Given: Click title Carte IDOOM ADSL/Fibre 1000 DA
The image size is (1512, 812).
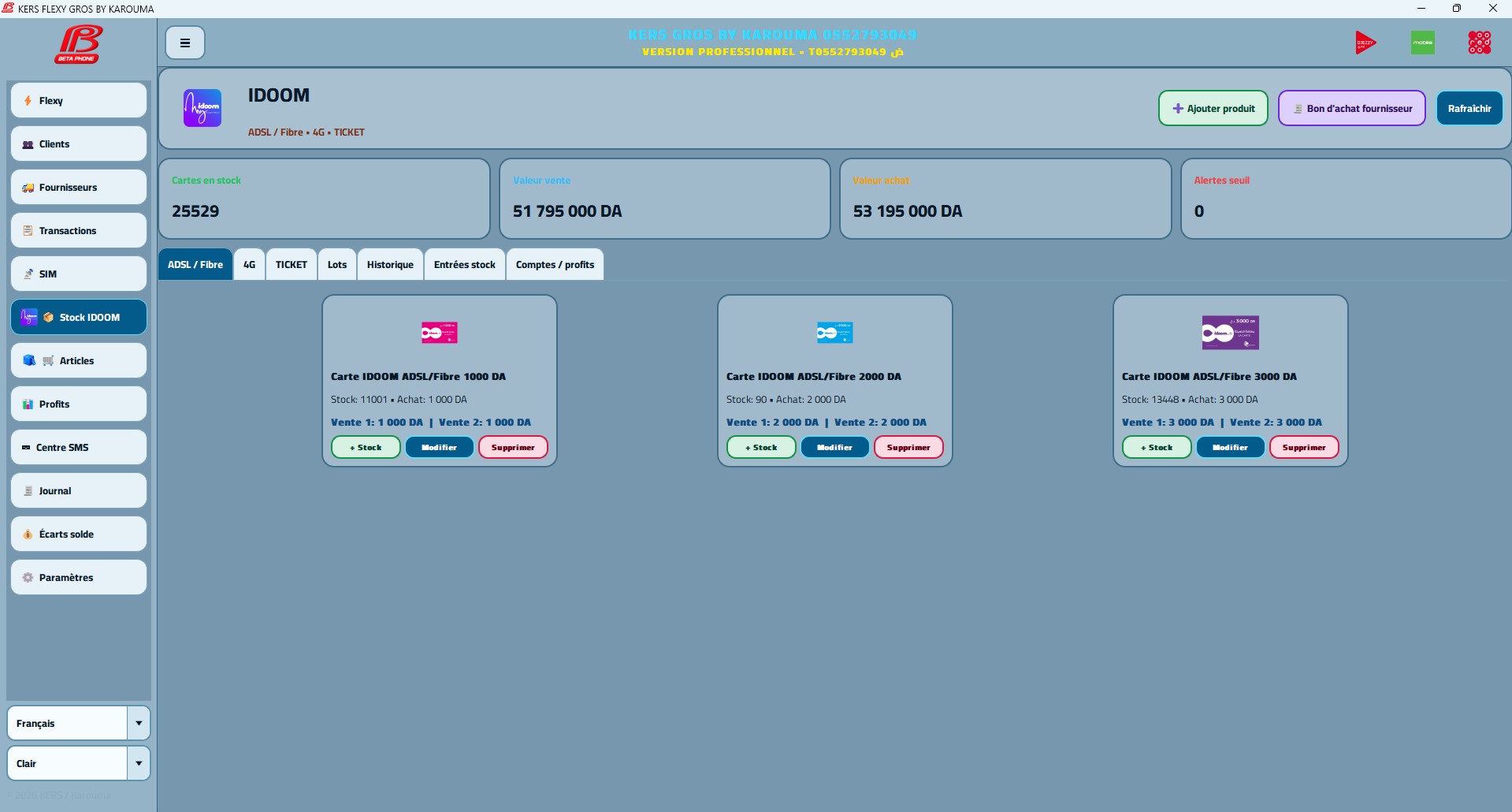Looking at the screenshot, I should point(418,377).
